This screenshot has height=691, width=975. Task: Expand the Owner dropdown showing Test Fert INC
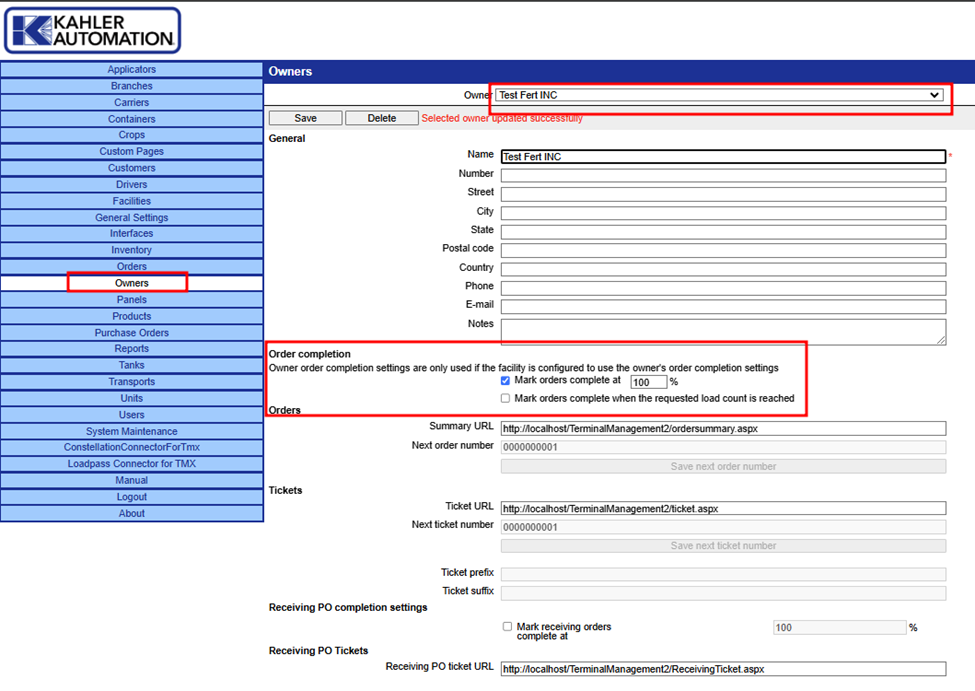coord(719,95)
